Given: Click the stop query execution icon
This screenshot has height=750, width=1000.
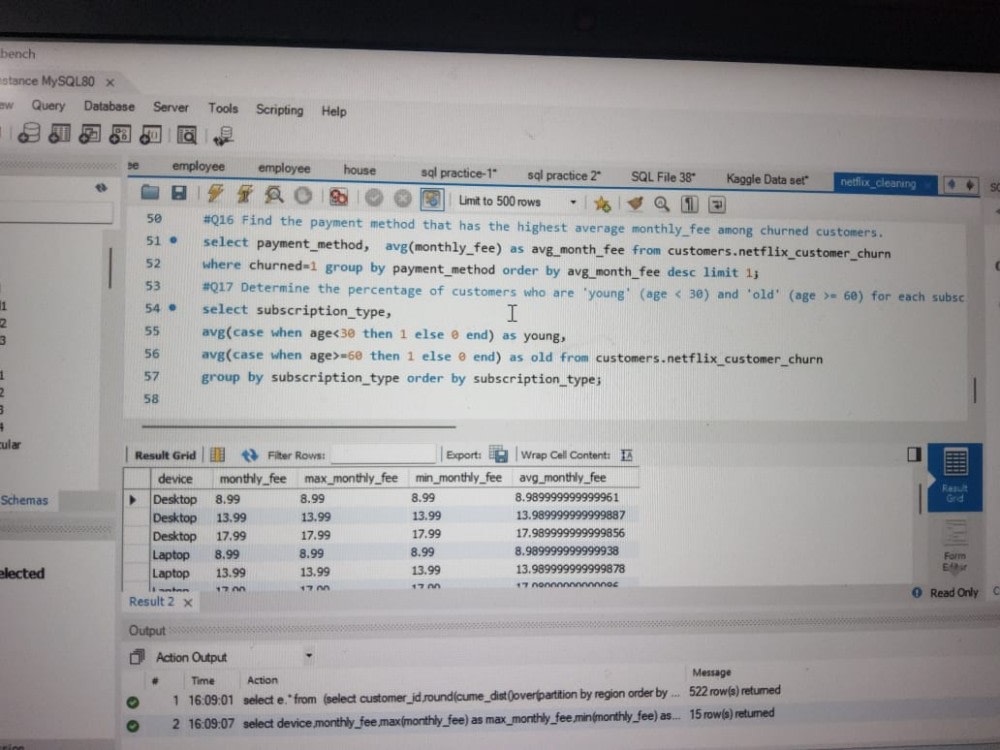Looking at the screenshot, I should tap(304, 196).
